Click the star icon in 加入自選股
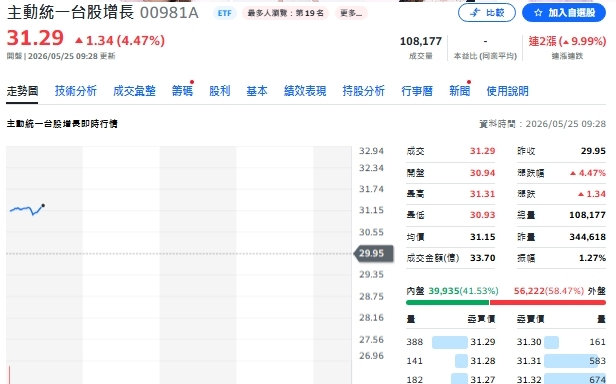Image resolution: width=616 pixels, height=384 pixels. 538,13
